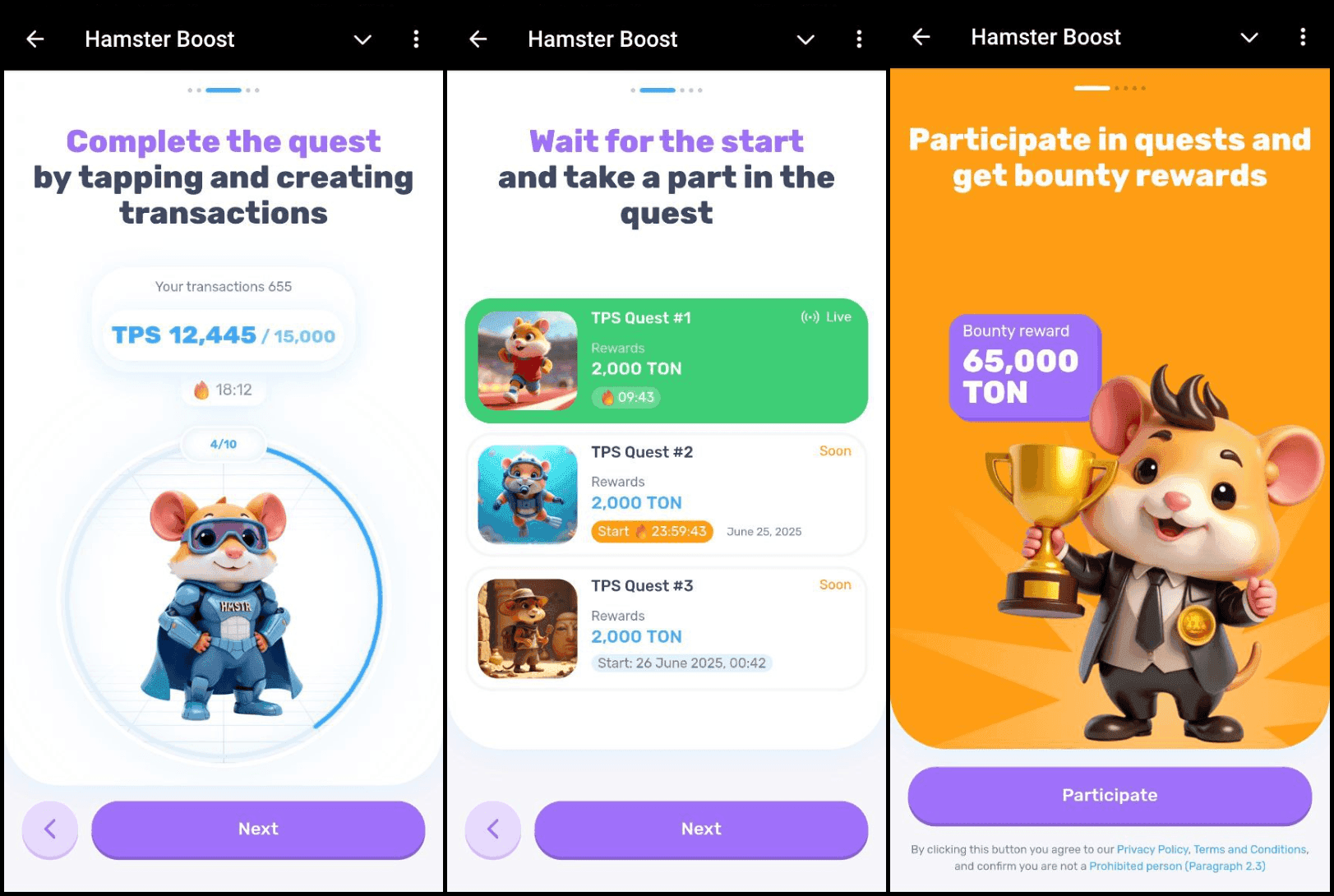
Task: Select the live TPS Quest #1 card
Action: point(667,361)
